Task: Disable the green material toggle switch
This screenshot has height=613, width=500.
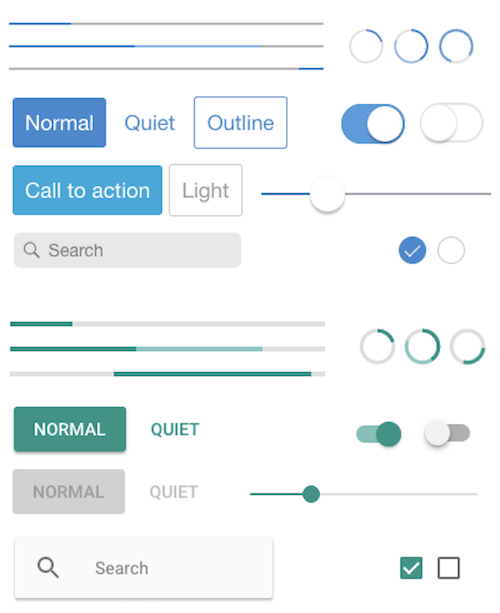Action: point(379,434)
